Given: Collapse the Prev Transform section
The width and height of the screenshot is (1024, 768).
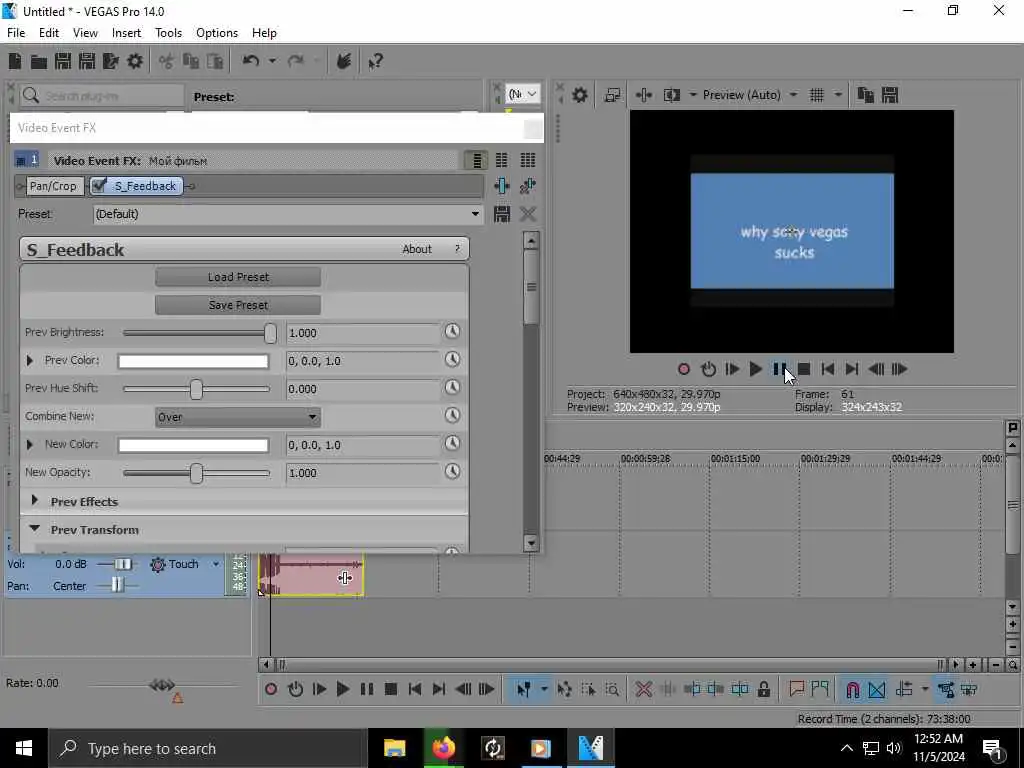Looking at the screenshot, I should (35, 529).
